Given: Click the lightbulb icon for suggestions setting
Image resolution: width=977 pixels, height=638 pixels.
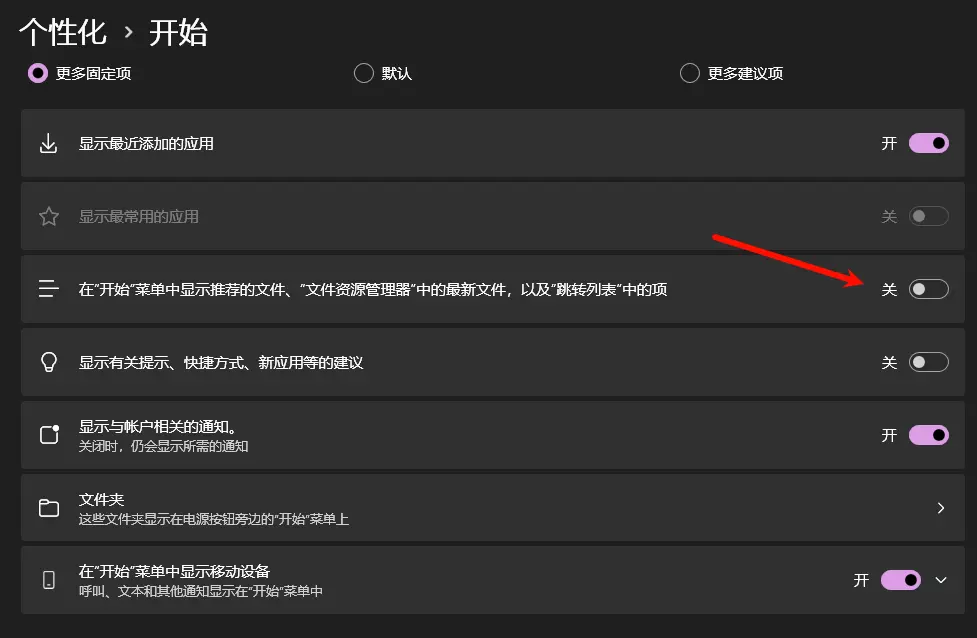Looking at the screenshot, I should click(x=48, y=362).
